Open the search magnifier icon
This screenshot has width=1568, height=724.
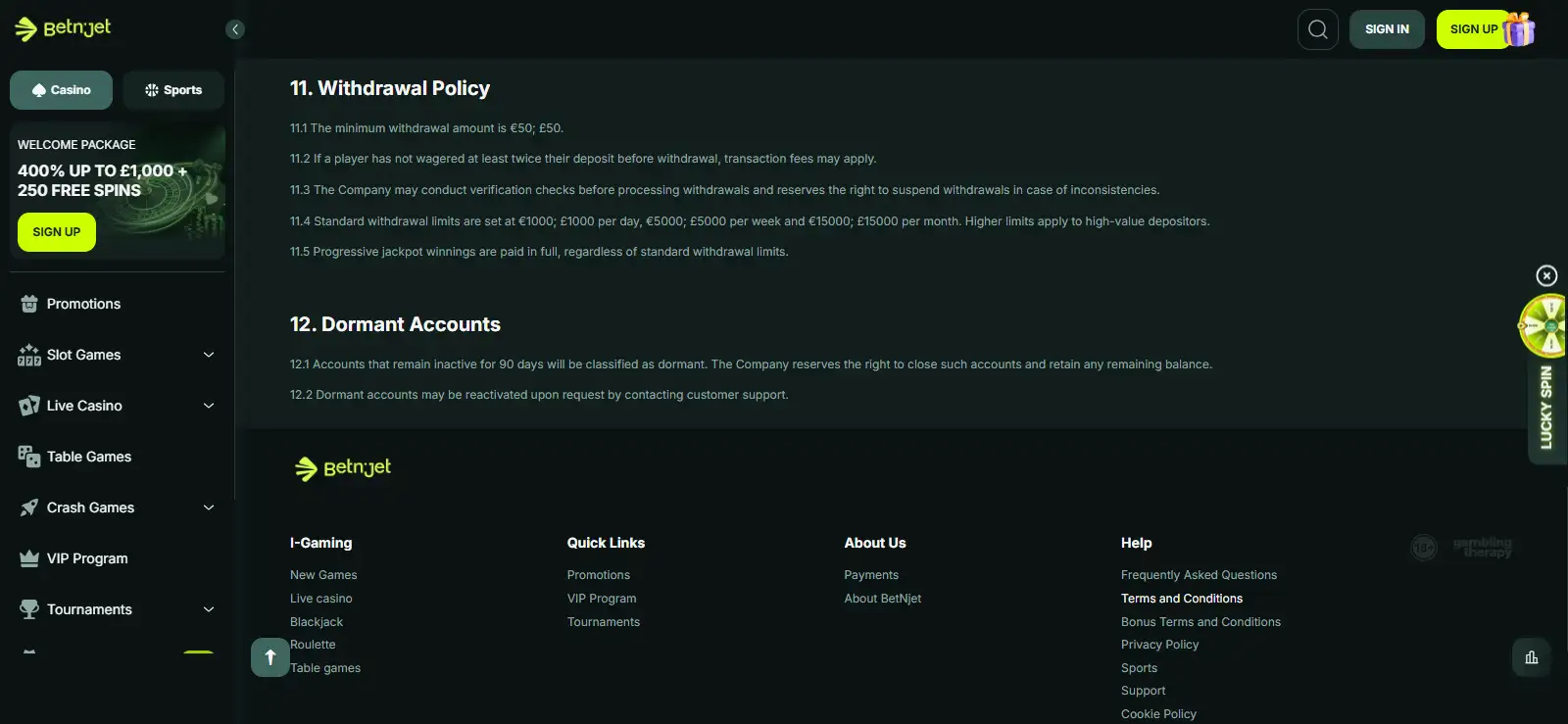point(1318,29)
